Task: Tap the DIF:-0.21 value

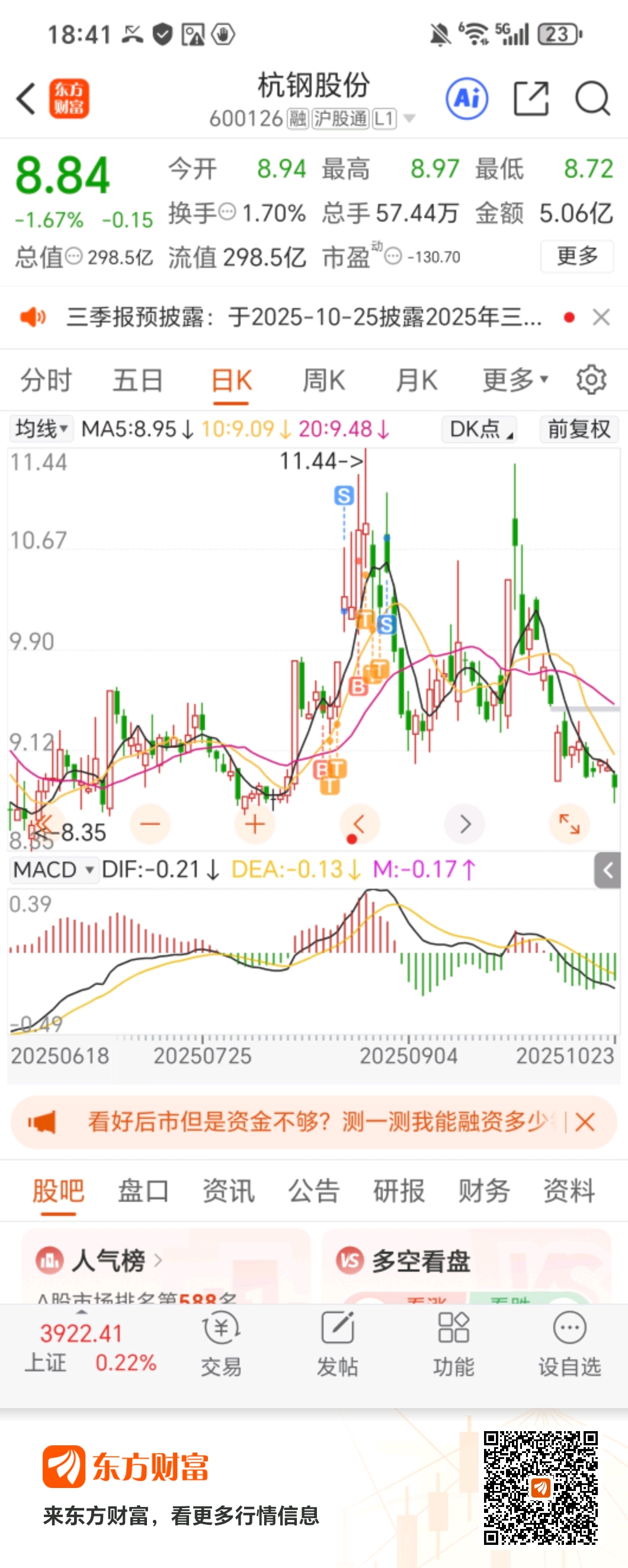Action: pyautogui.click(x=161, y=870)
